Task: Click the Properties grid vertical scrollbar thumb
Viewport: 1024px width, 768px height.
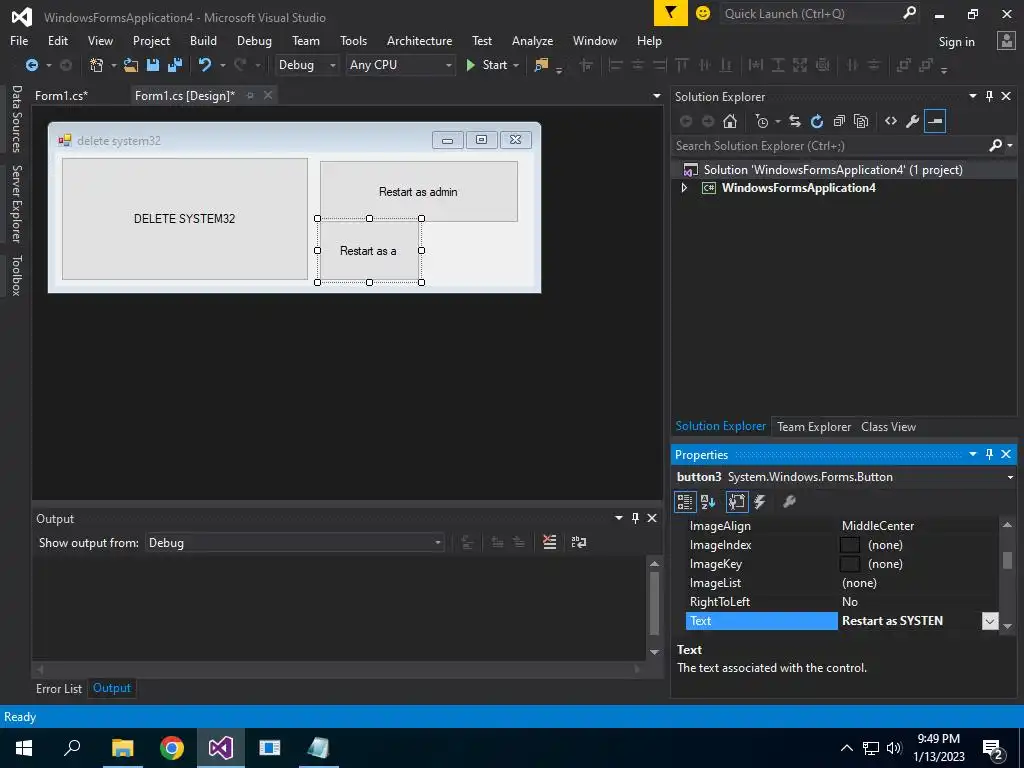Action: tap(1008, 560)
